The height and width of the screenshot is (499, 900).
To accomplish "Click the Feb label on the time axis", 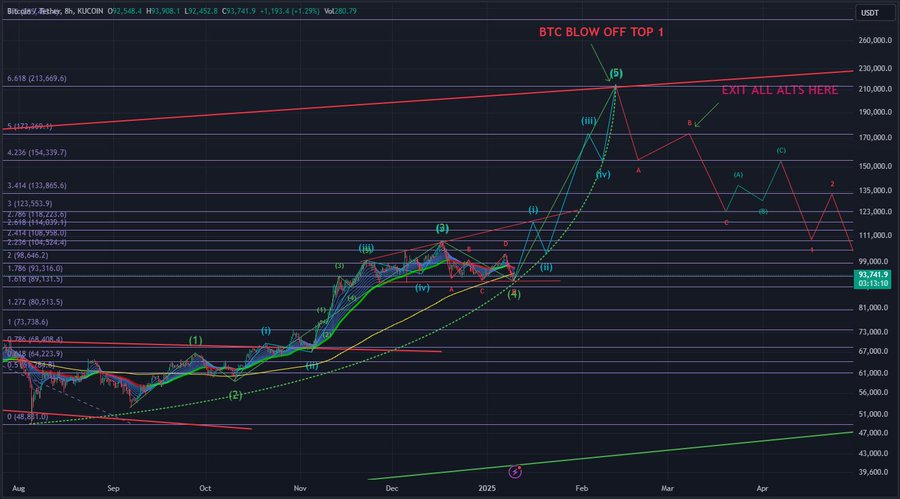I will (581, 489).
